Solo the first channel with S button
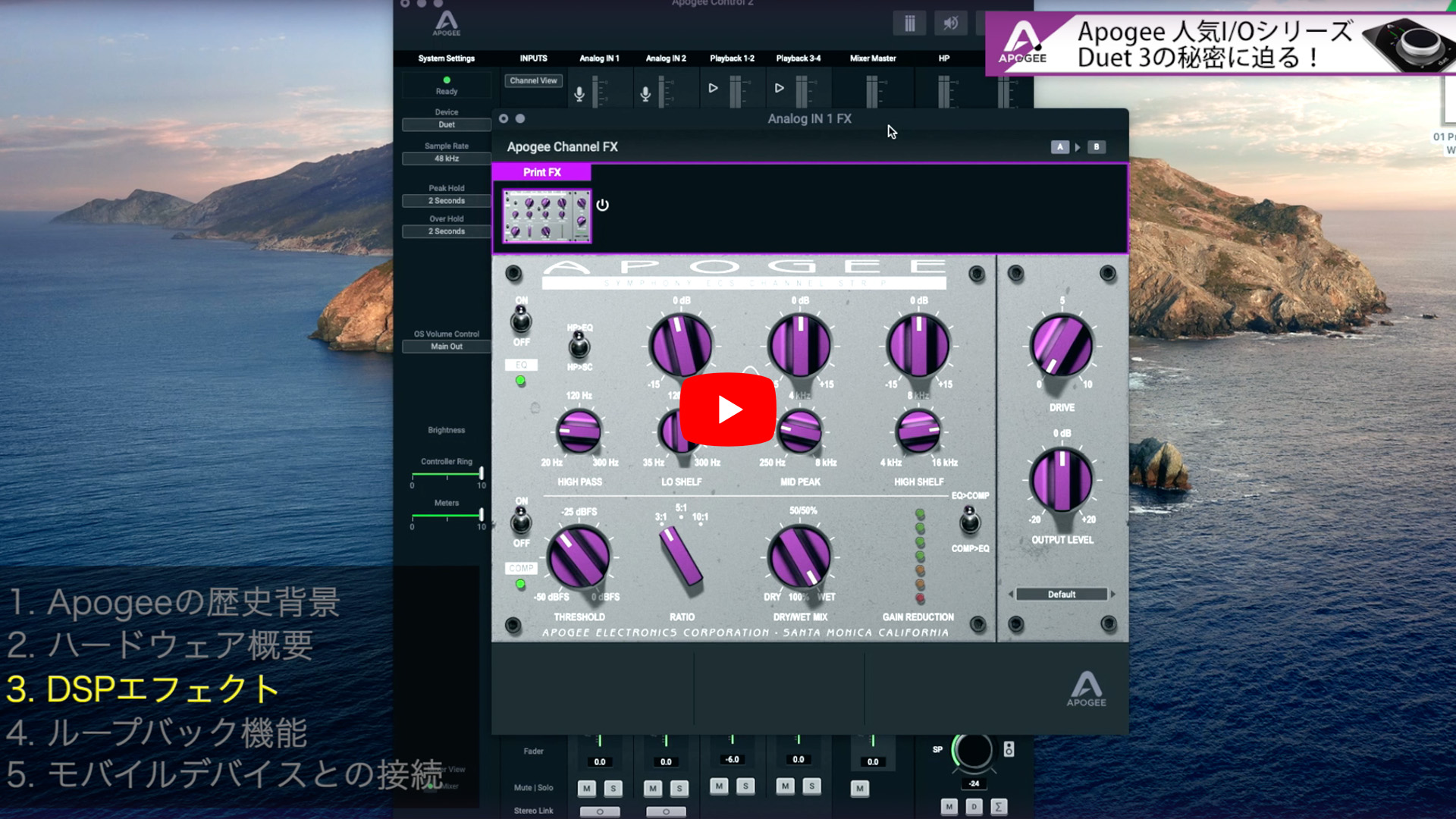The width and height of the screenshot is (1456, 819). 613,789
